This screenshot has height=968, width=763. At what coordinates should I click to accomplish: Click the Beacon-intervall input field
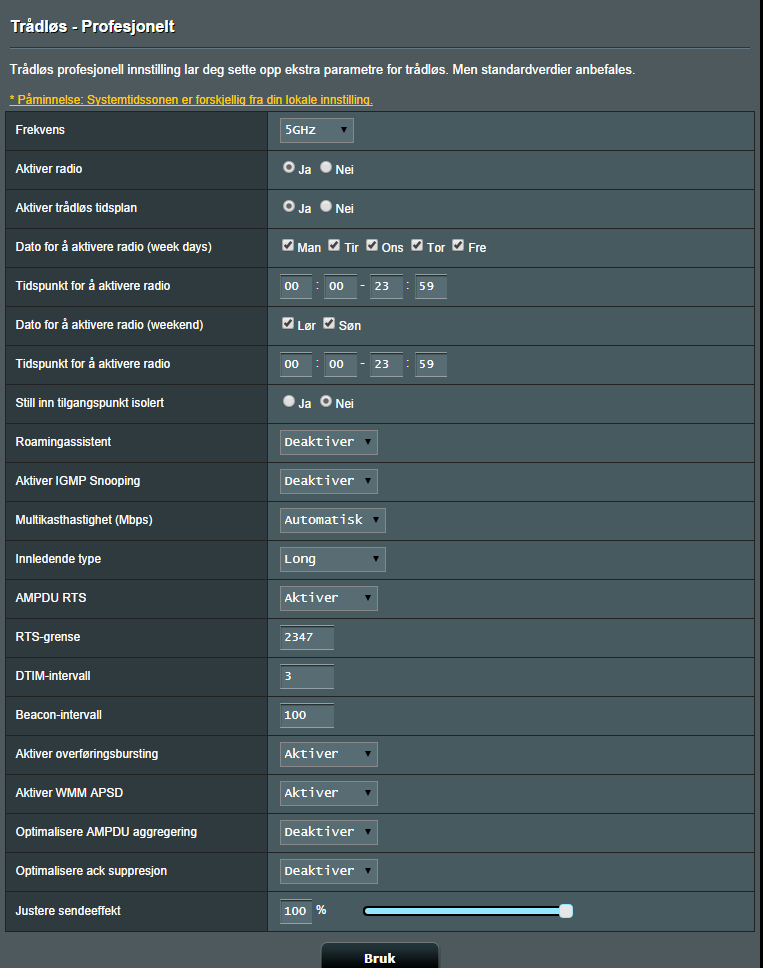307,715
